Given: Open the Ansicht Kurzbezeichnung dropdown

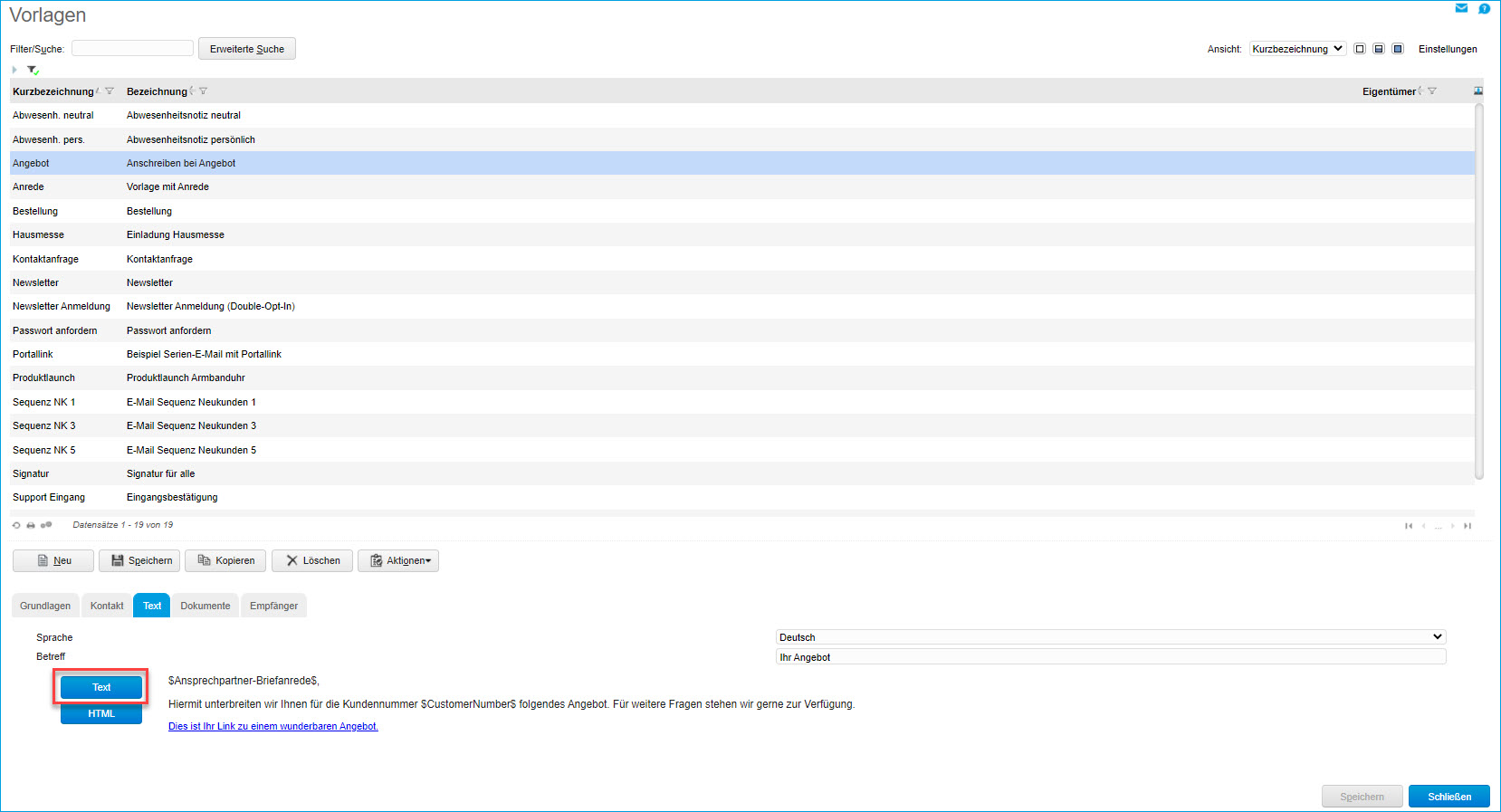Looking at the screenshot, I should (x=1297, y=49).
